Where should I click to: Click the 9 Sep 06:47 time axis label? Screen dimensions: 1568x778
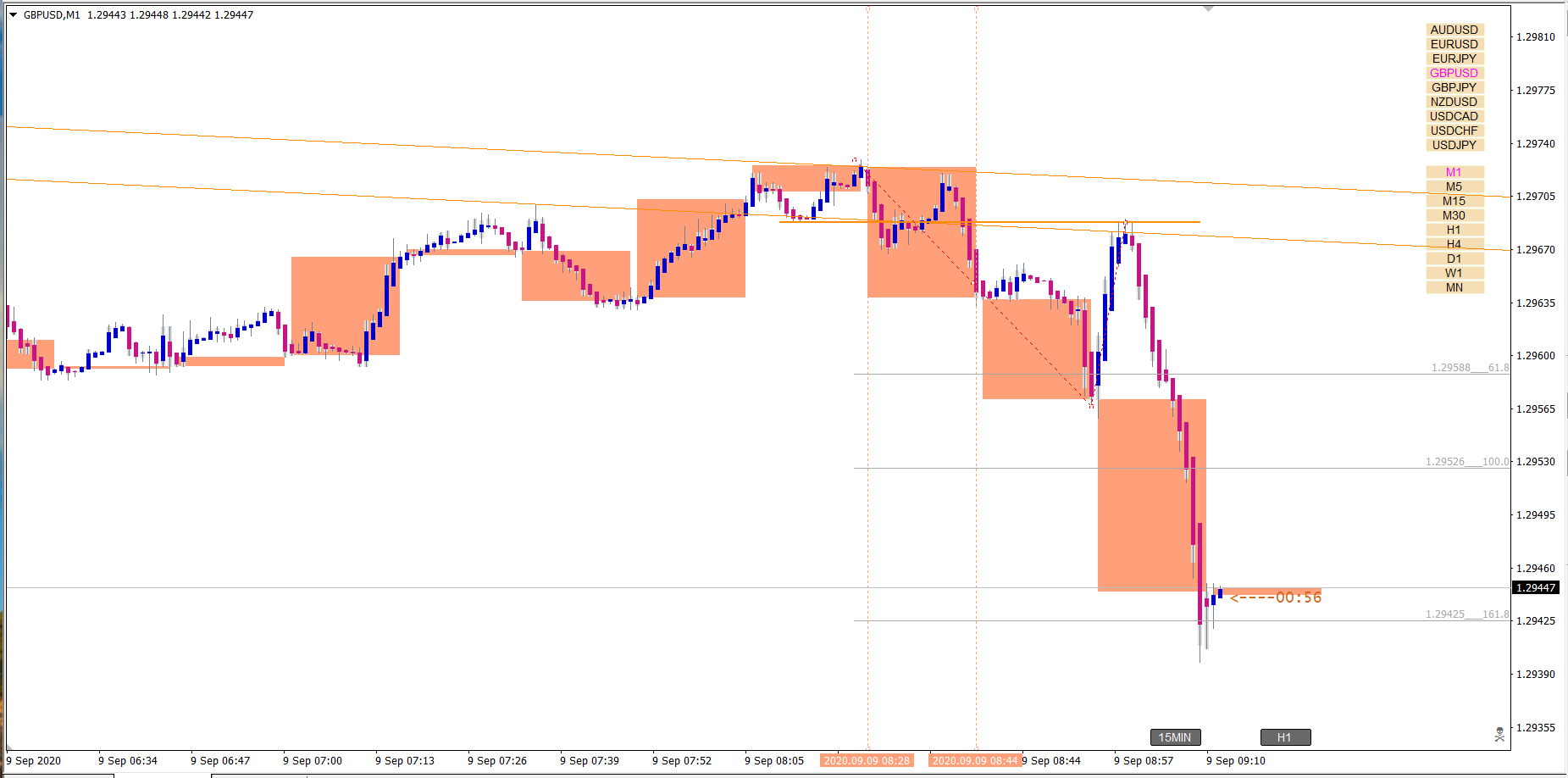(x=220, y=761)
